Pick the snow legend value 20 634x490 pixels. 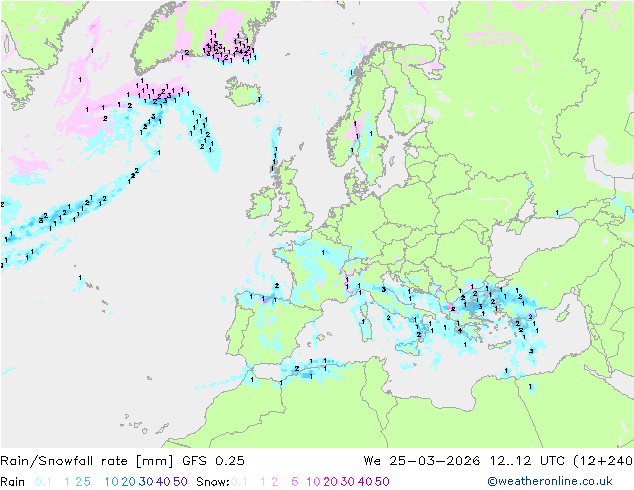pyautogui.click(x=330, y=482)
